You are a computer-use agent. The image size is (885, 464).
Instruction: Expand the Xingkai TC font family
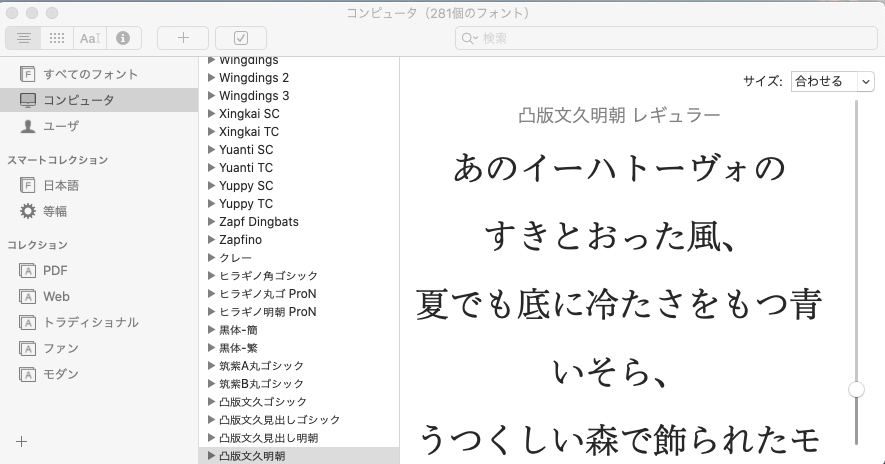pyautogui.click(x=212, y=132)
